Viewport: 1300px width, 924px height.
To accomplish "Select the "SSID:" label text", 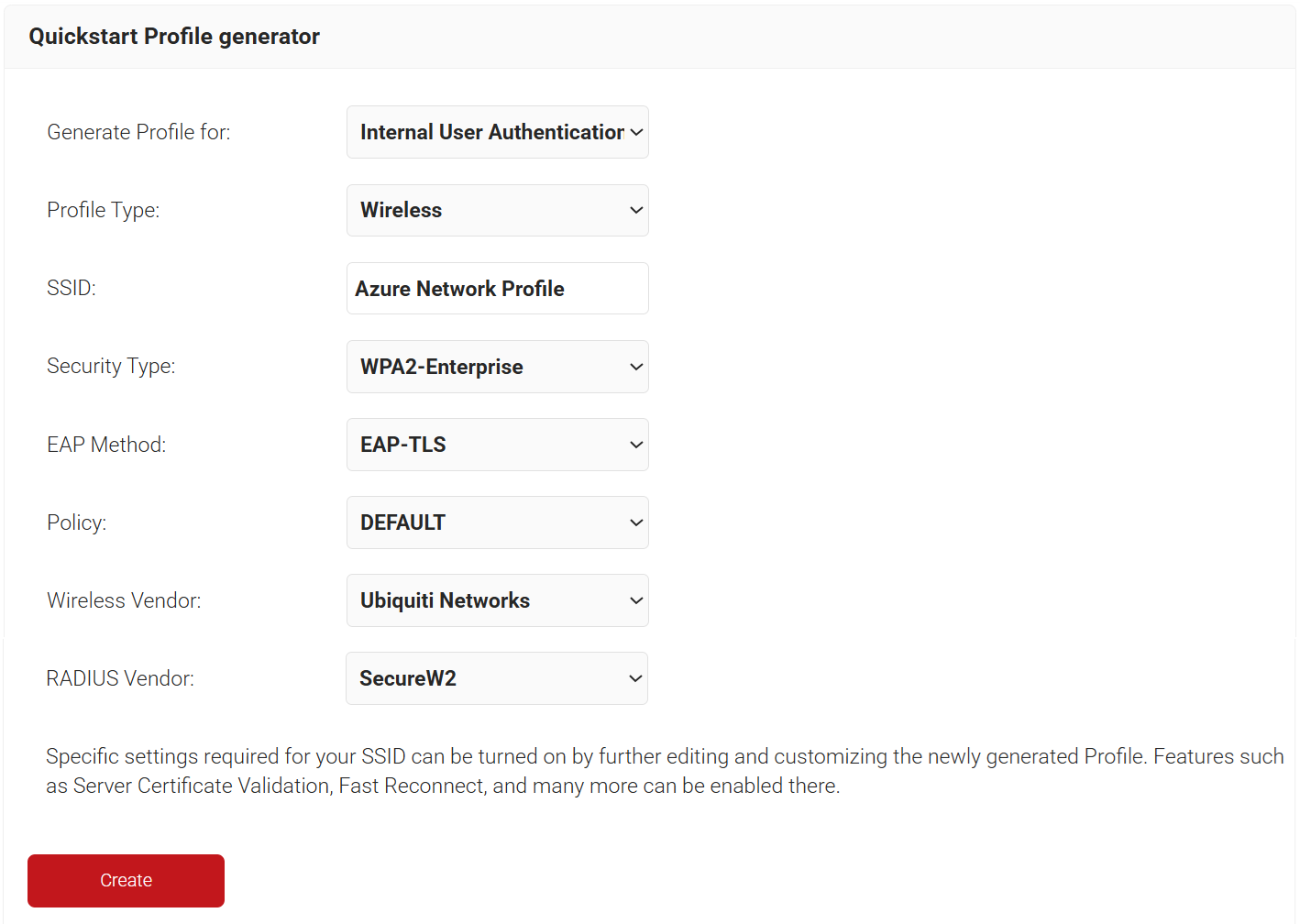I will click(x=72, y=288).
